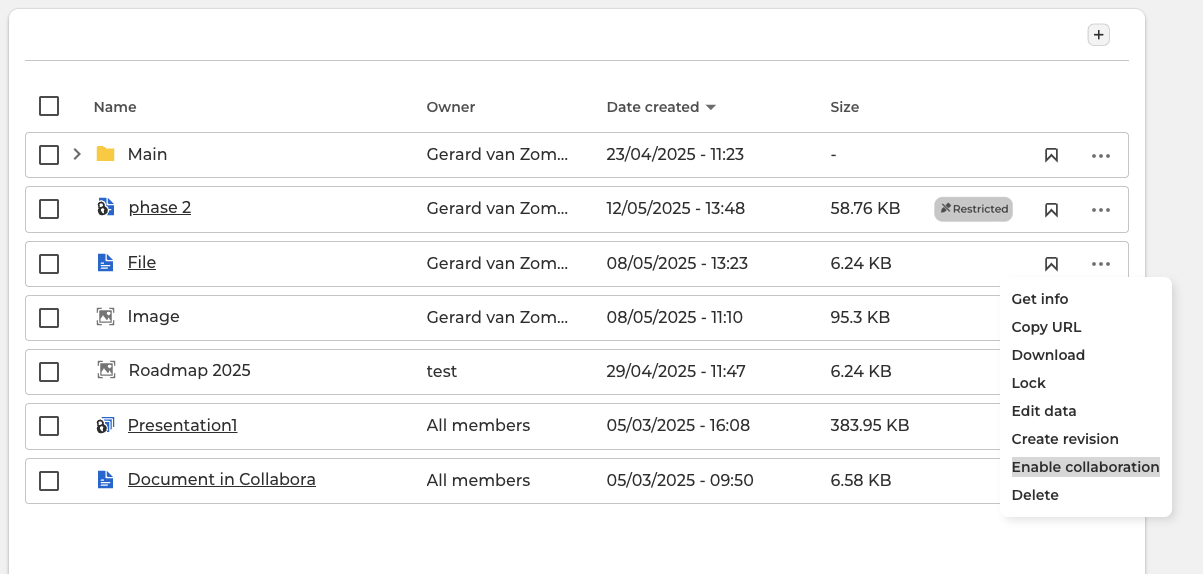
Task: Toggle the select-all checkbox in header
Action: pos(49,106)
